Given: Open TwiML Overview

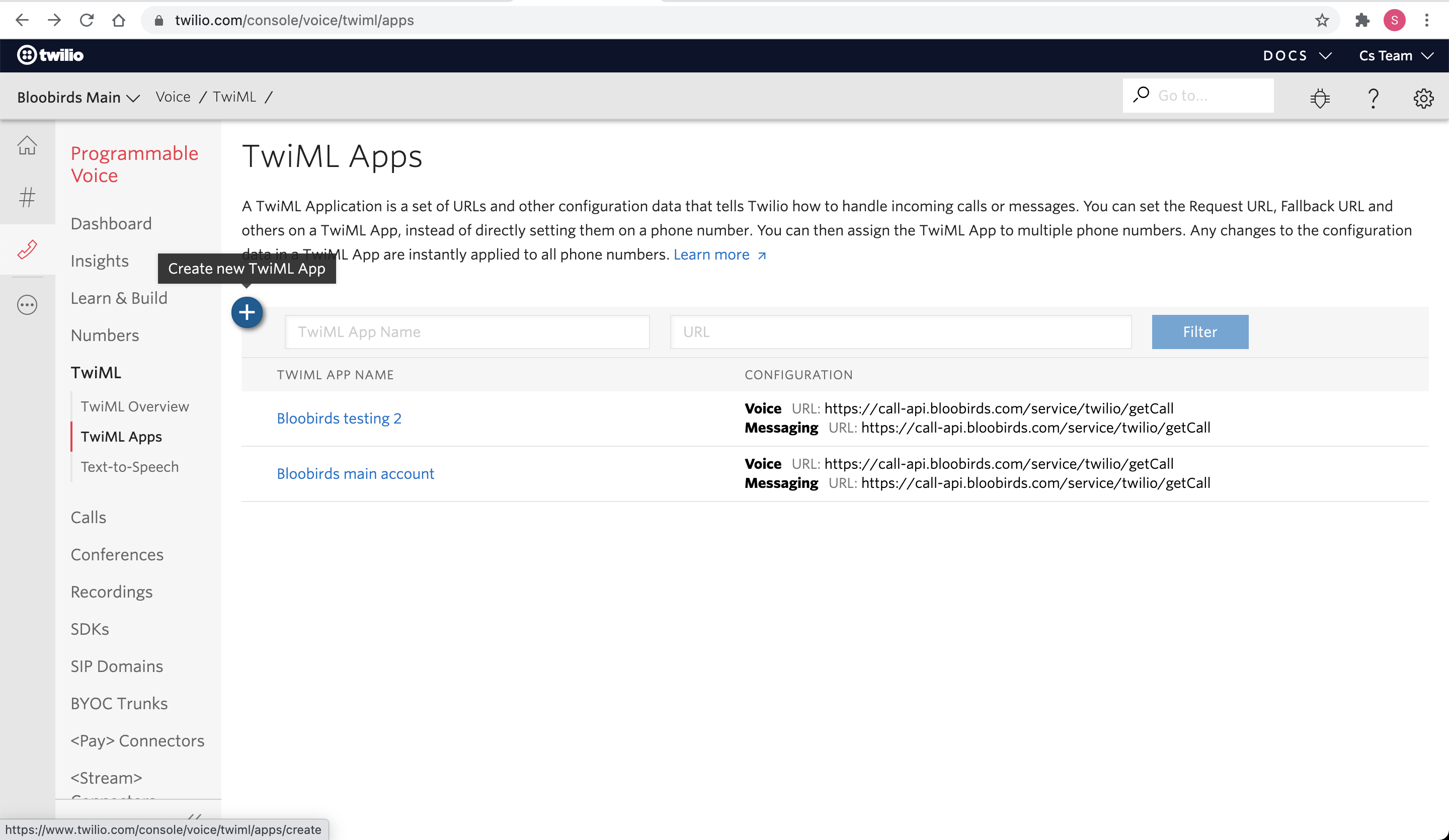Looking at the screenshot, I should 134,406.
